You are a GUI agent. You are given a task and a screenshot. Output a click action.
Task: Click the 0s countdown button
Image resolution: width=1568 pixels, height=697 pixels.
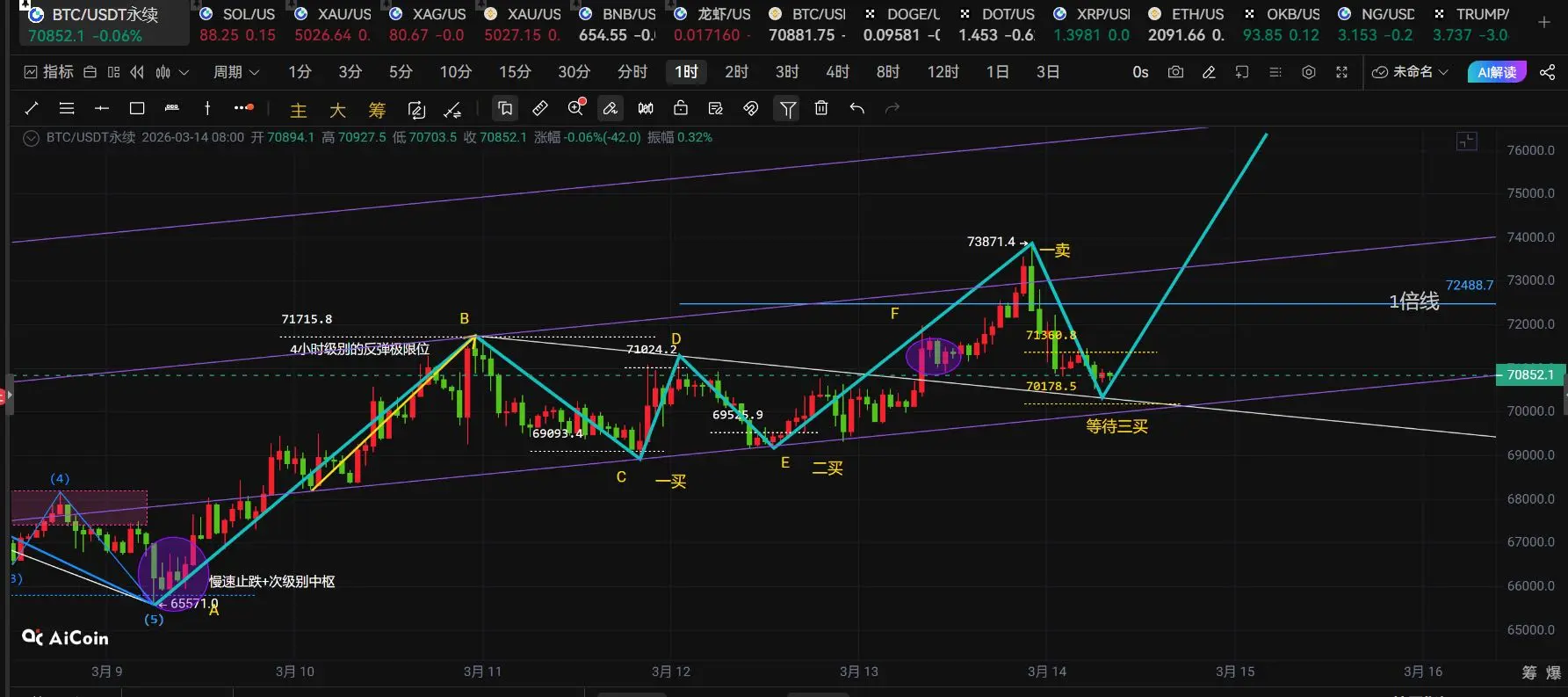pyautogui.click(x=1140, y=72)
